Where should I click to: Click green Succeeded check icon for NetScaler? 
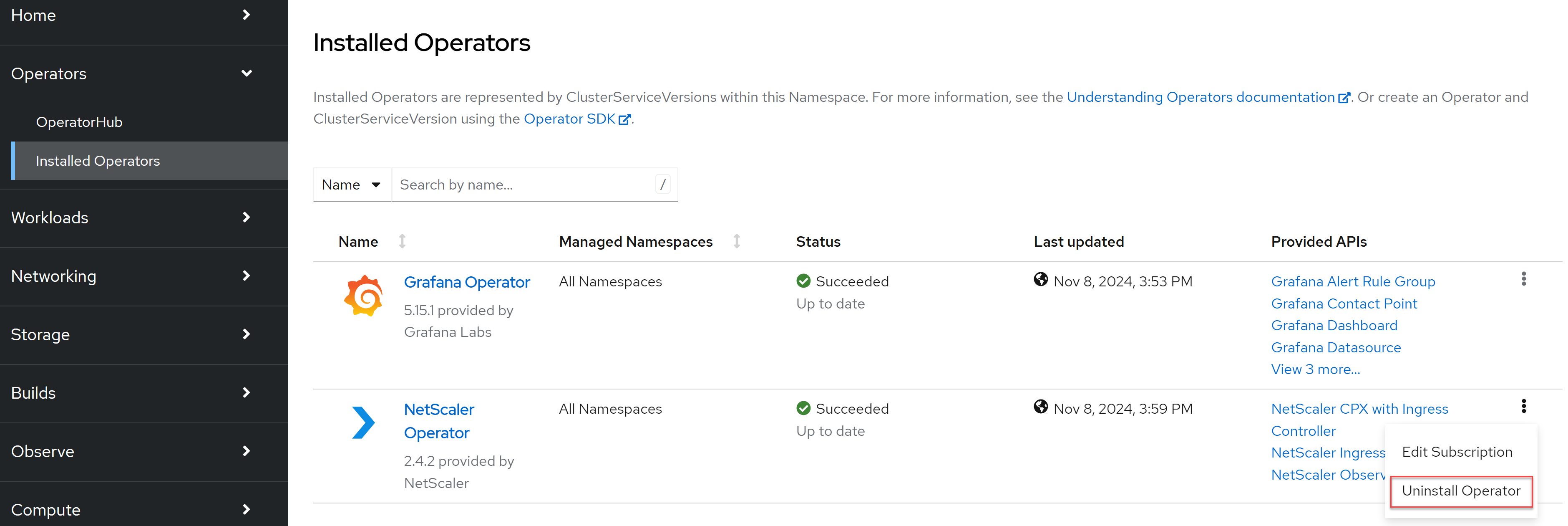803,408
